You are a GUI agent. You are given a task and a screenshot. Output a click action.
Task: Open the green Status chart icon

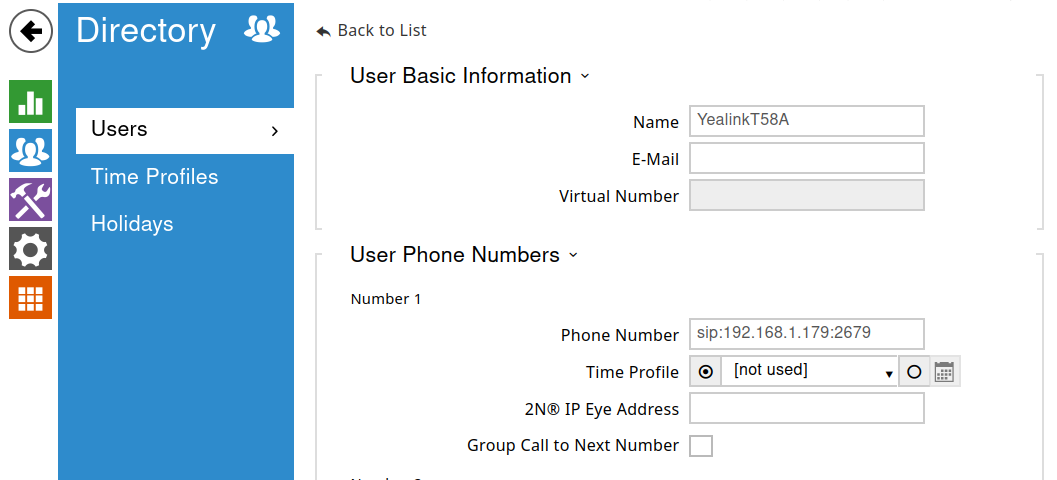(x=30, y=101)
